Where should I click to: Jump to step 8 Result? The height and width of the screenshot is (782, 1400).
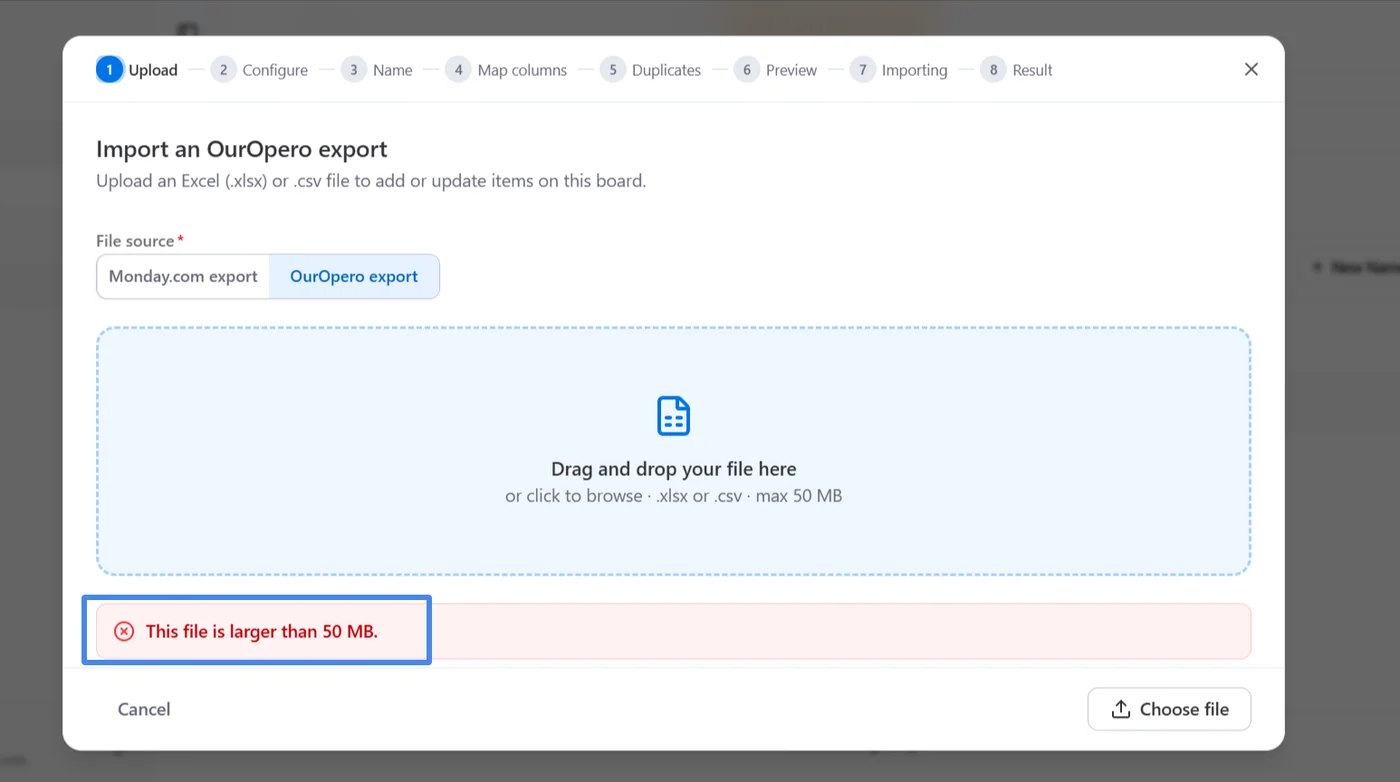click(1016, 70)
